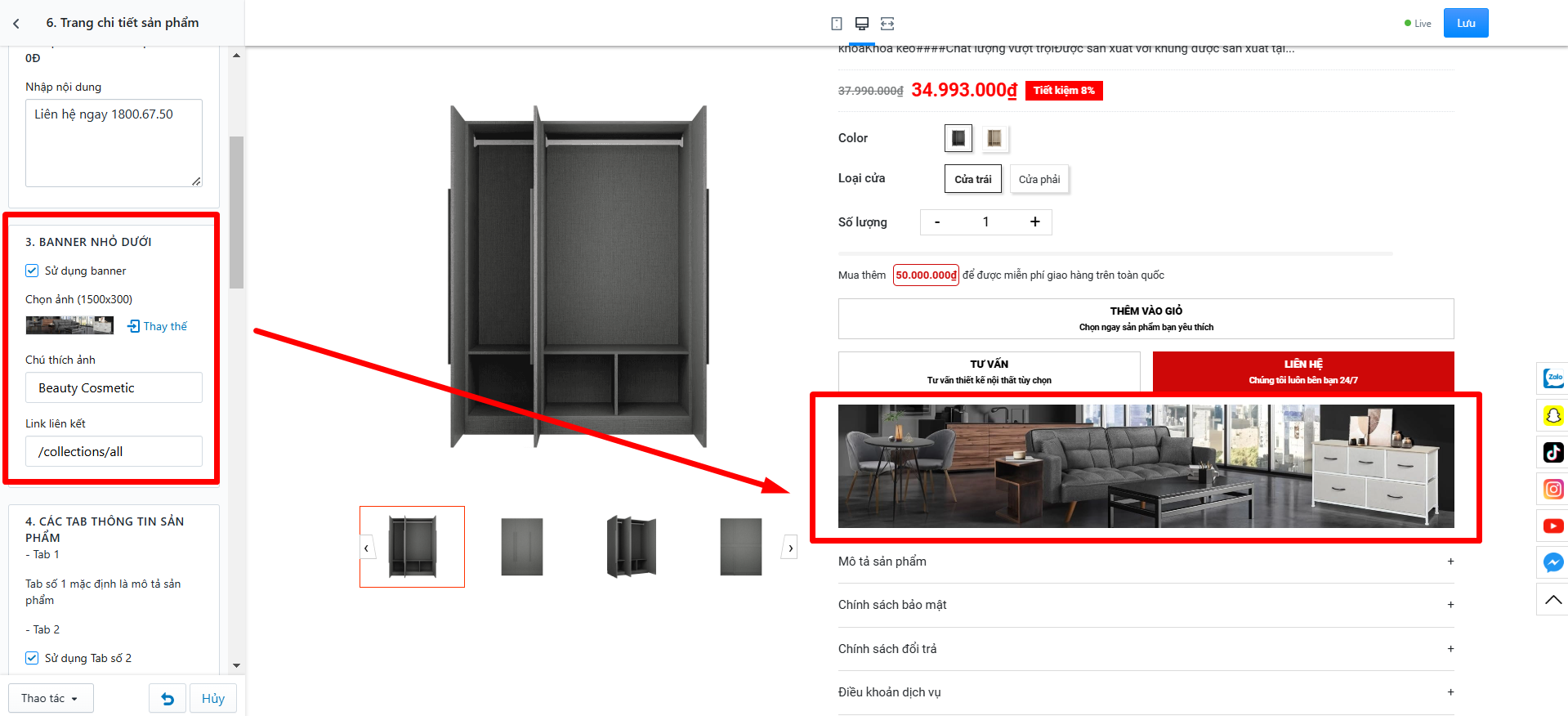Click the 3. BANNER NHỎ DƯỚI heading
This screenshot has width=1568, height=716.
pyautogui.click(x=88, y=242)
